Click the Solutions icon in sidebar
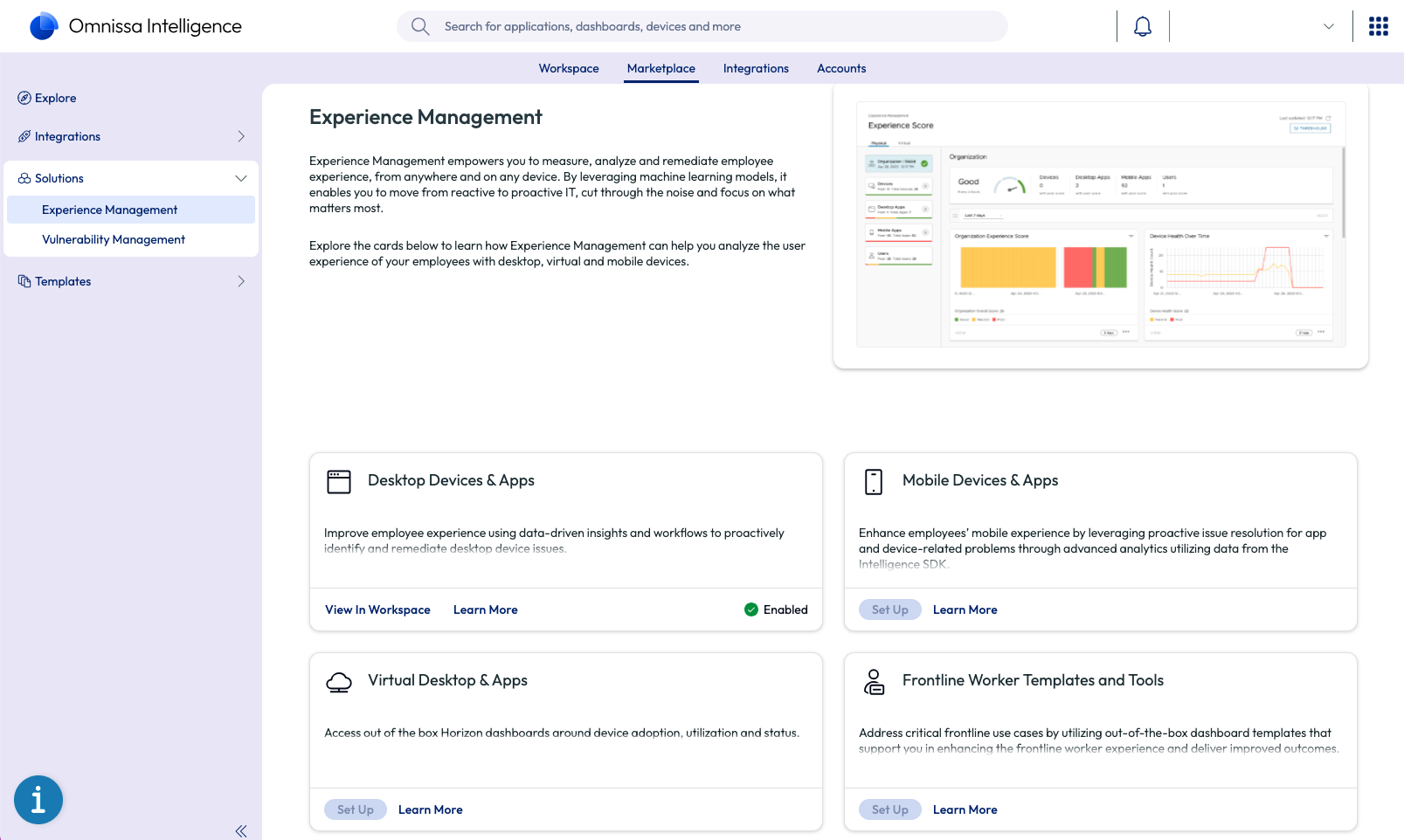 24,178
